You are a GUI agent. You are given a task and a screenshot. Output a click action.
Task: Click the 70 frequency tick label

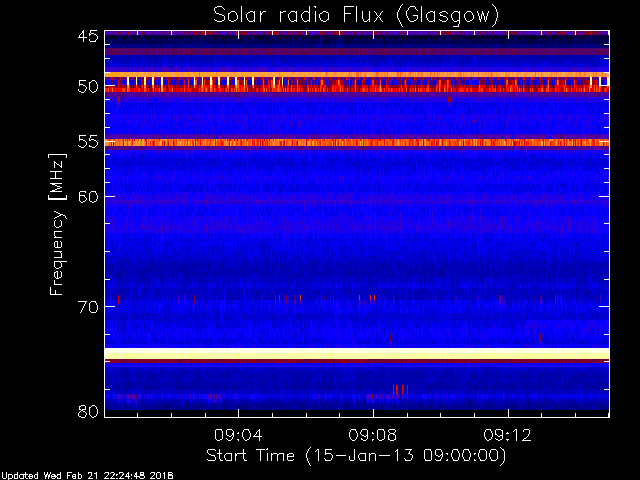click(x=88, y=306)
